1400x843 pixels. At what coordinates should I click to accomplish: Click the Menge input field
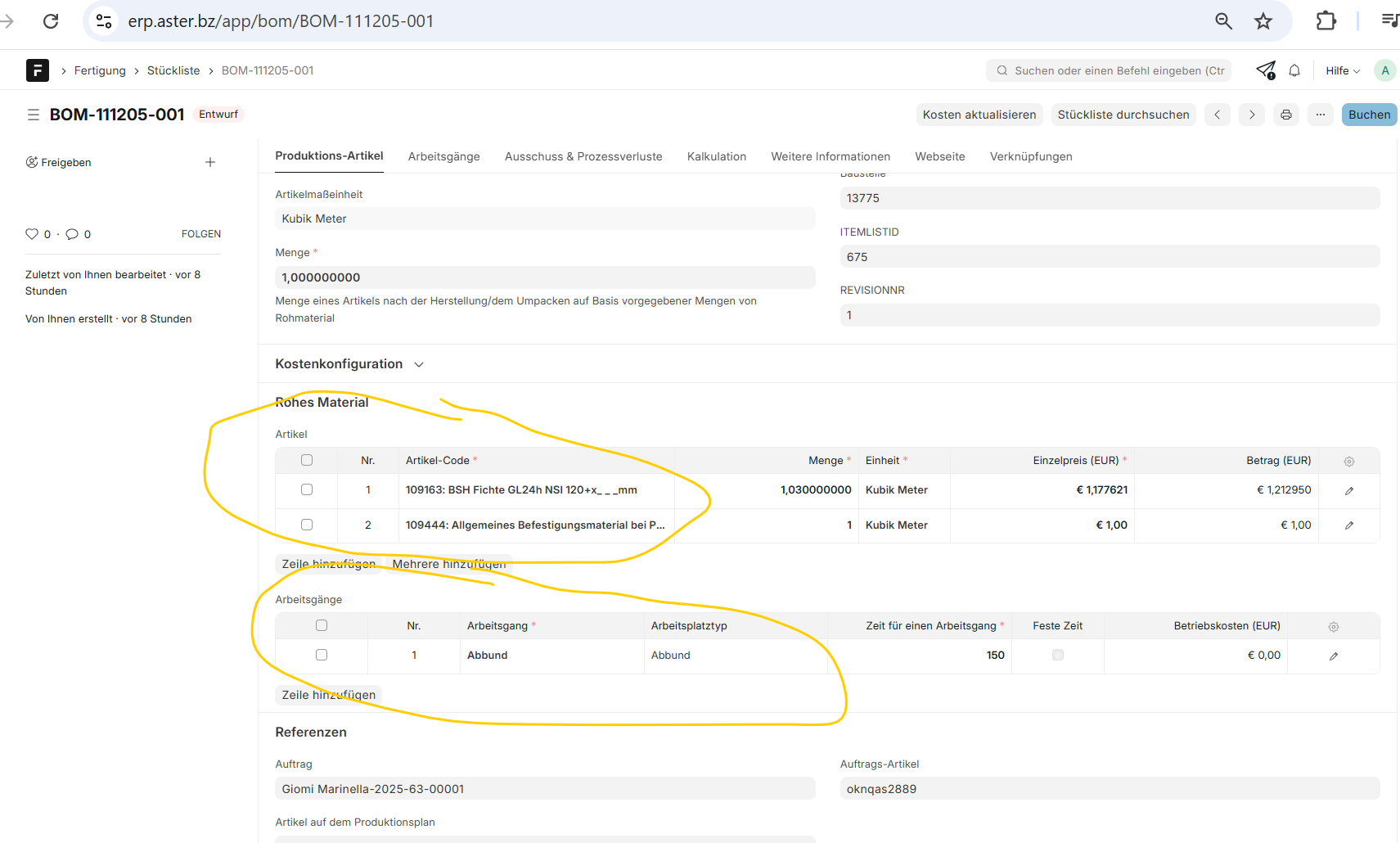click(x=544, y=277)
